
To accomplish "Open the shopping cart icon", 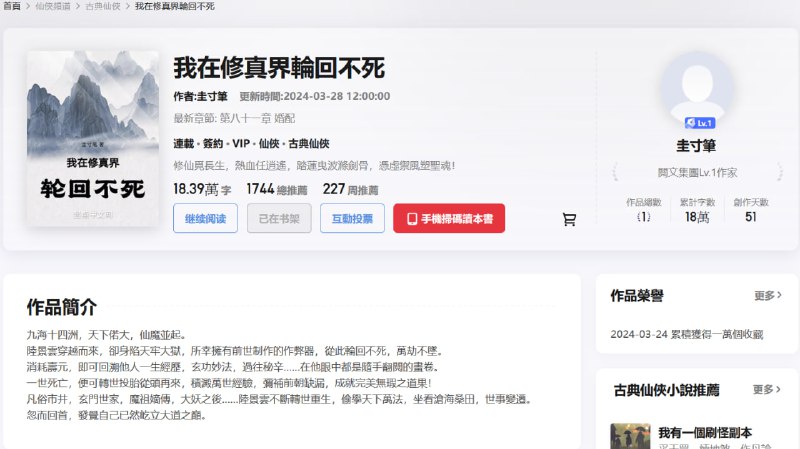I will point(569,219).
